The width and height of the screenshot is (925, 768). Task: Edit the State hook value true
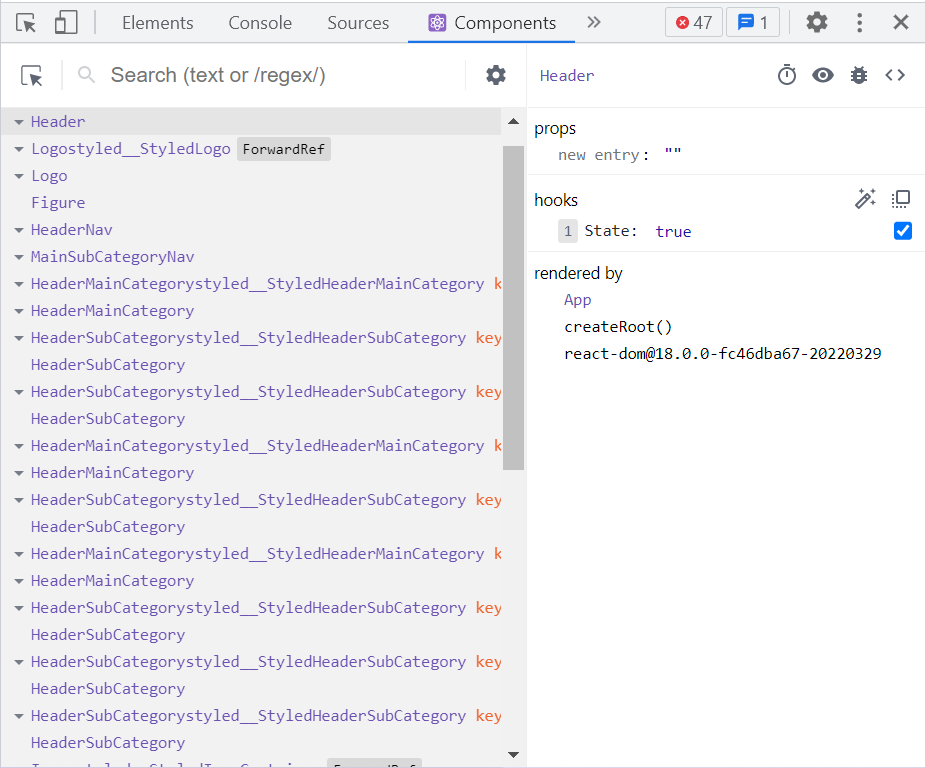coord(673,231)
